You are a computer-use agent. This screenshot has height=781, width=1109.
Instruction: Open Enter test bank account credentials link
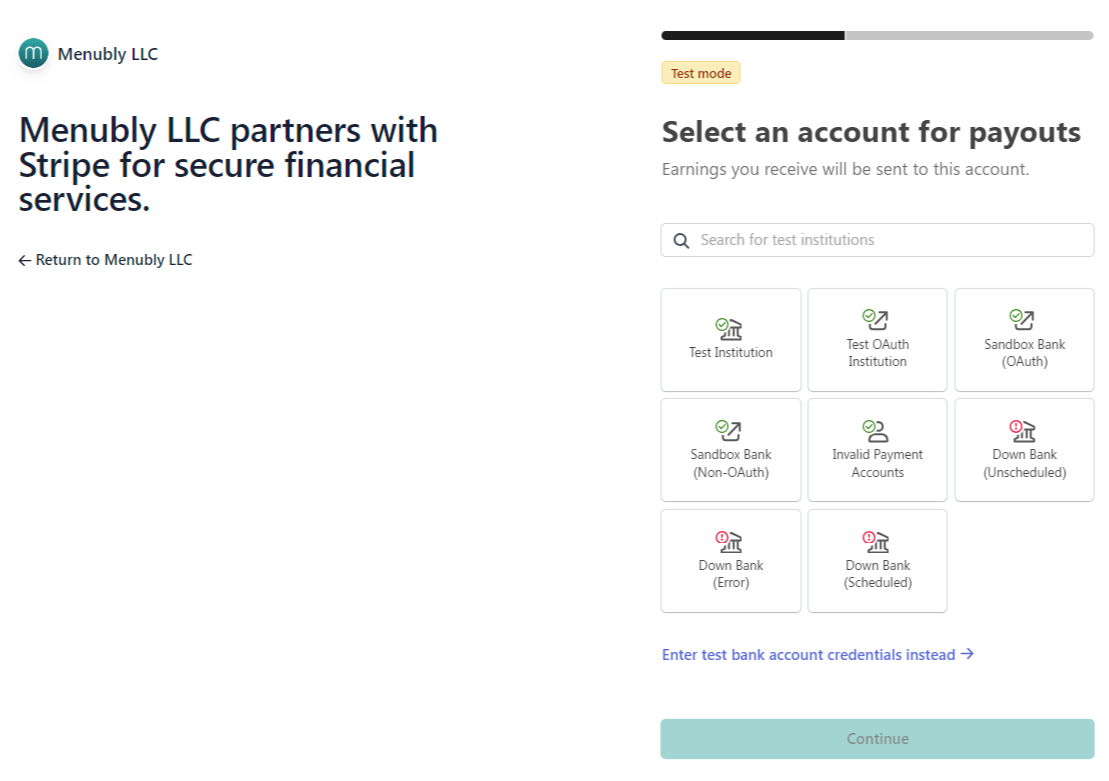[817, 655]
